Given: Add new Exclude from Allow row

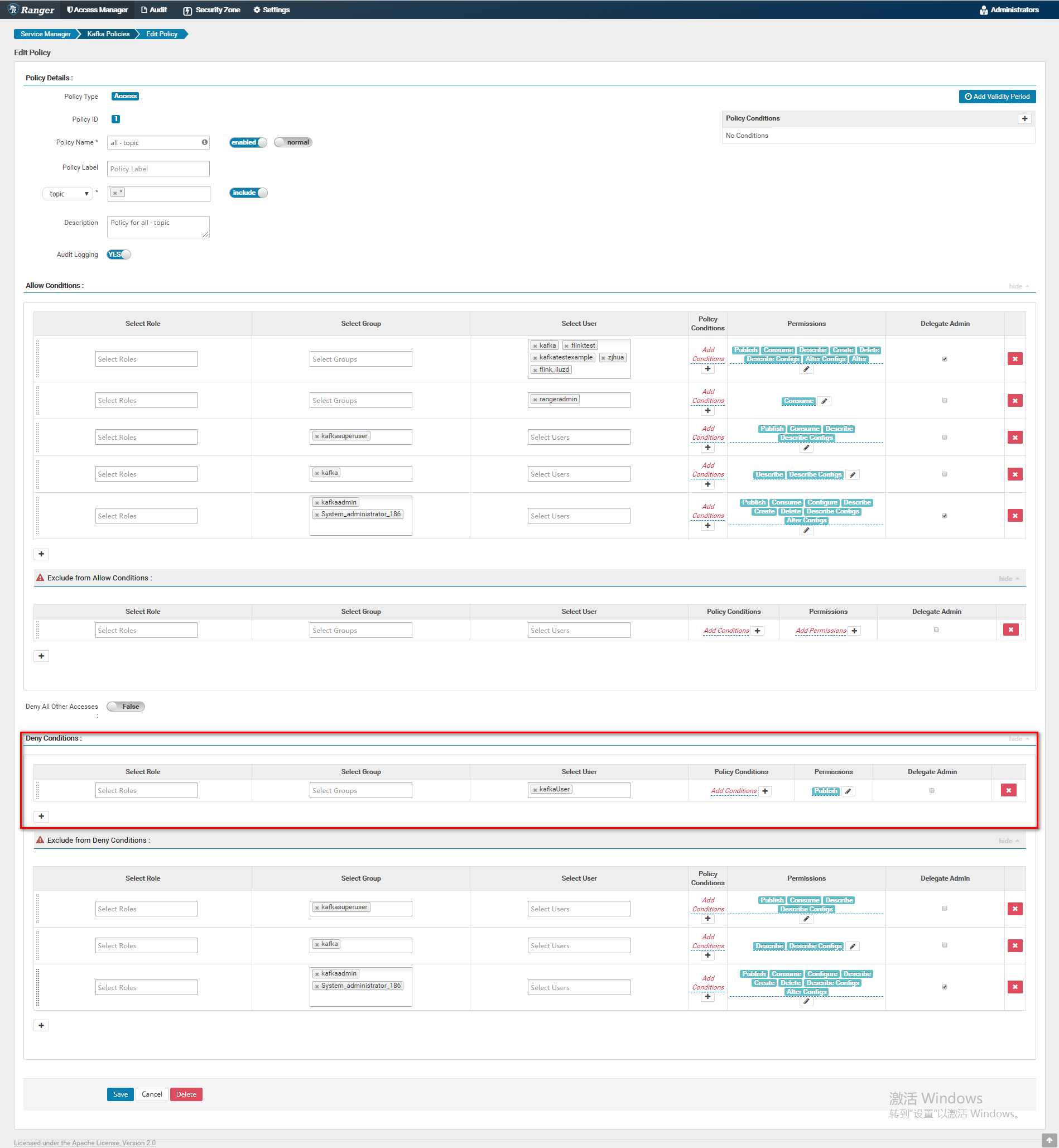Looking at the screenshot, I should [x=41, y=656].
